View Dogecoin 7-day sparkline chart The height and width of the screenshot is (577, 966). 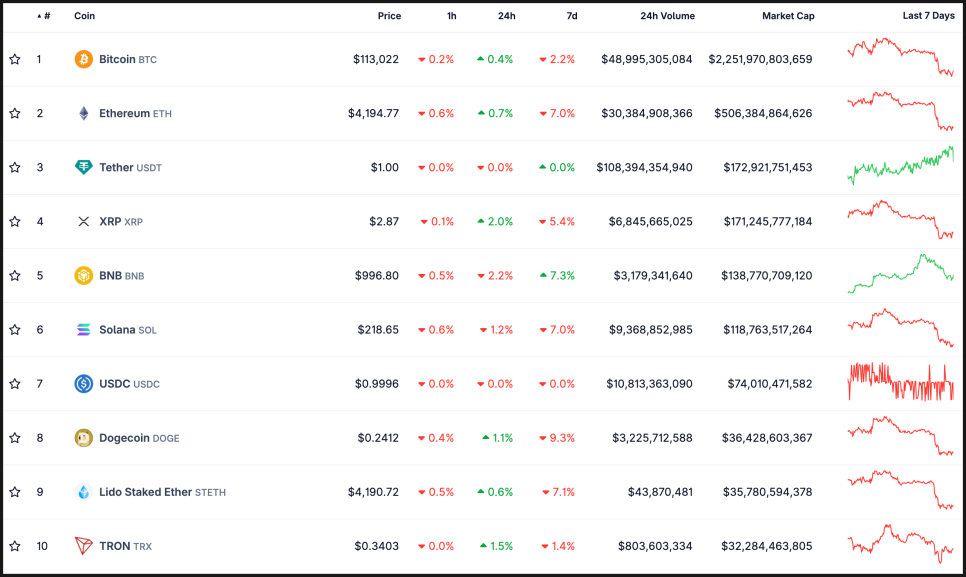[901, 436]
